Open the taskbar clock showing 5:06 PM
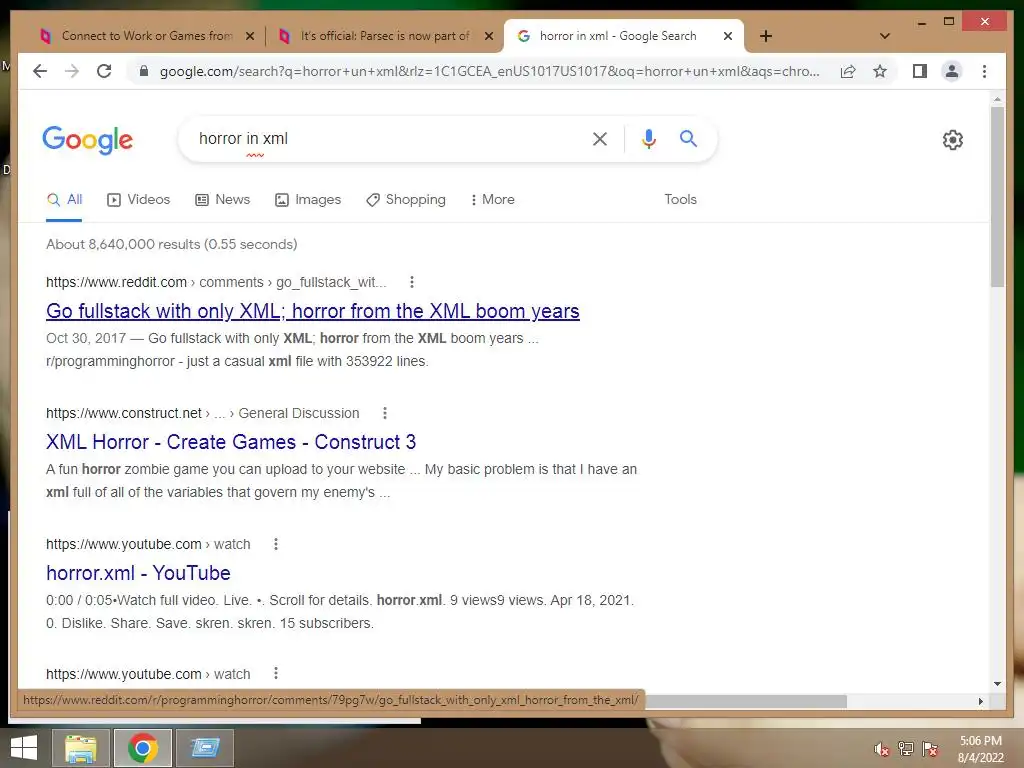The image size is (1024, 768). pos(980,749)
